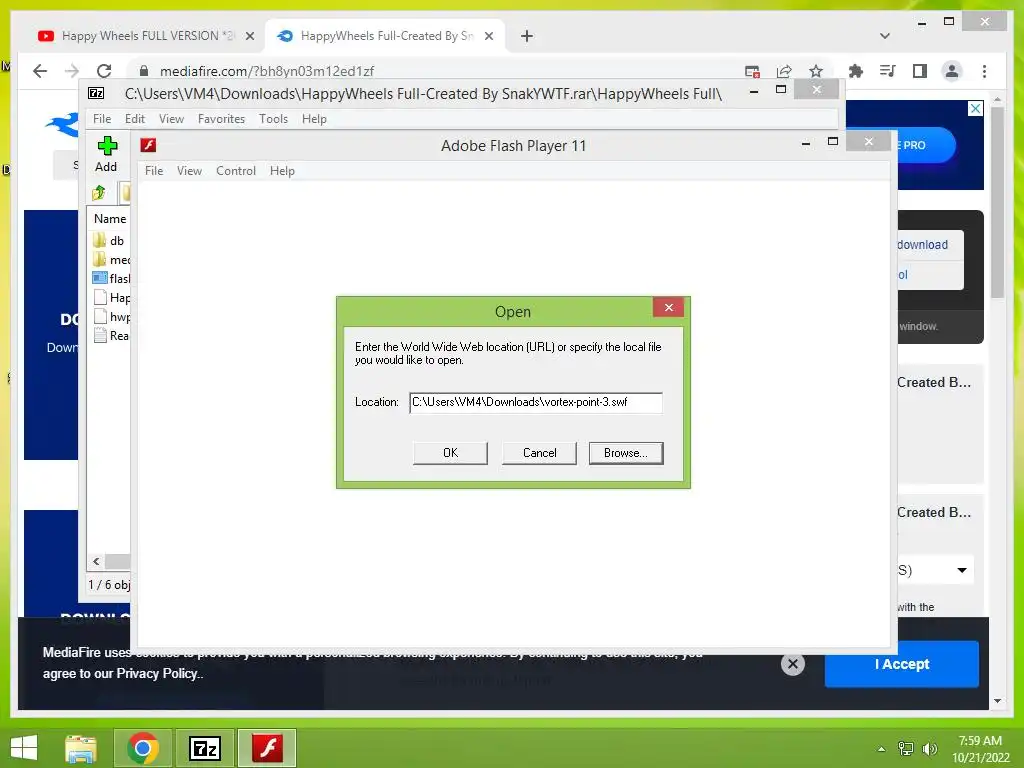1024x768 pixels.
Task: Open Chrome three-dot menu
Action: click(984, 71)
